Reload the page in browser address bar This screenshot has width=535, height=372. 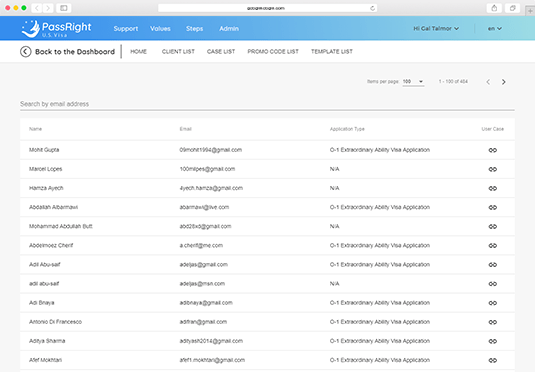[372, 8]
